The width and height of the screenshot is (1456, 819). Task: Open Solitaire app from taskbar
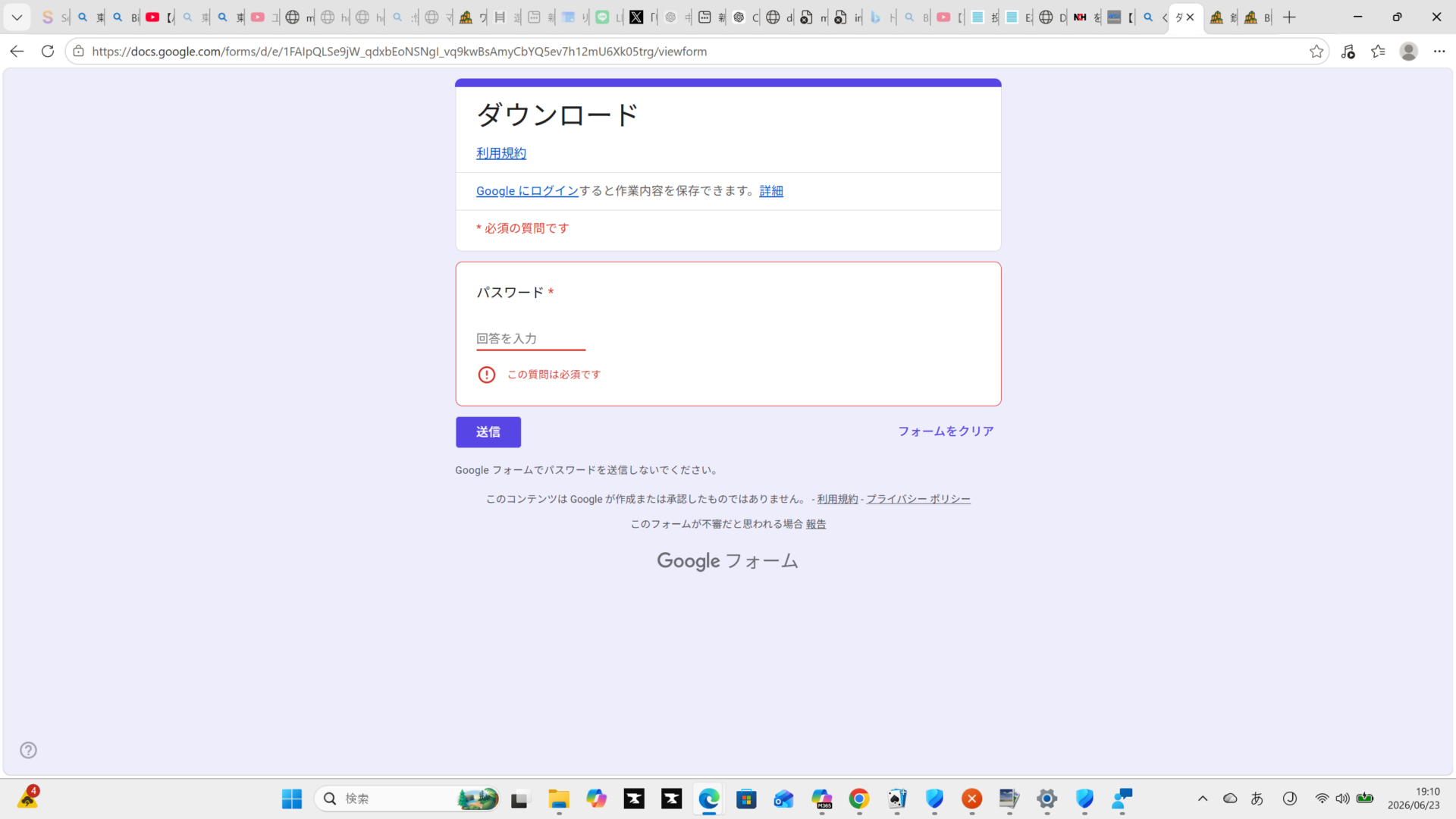pyautogui.click(x=897, y=799)
